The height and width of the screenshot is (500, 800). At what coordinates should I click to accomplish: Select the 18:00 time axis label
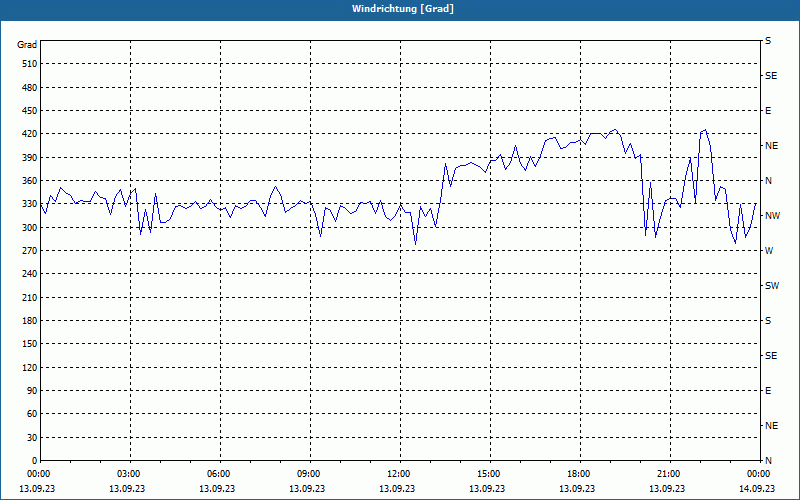pyautogui.click(x=580, y=474)
